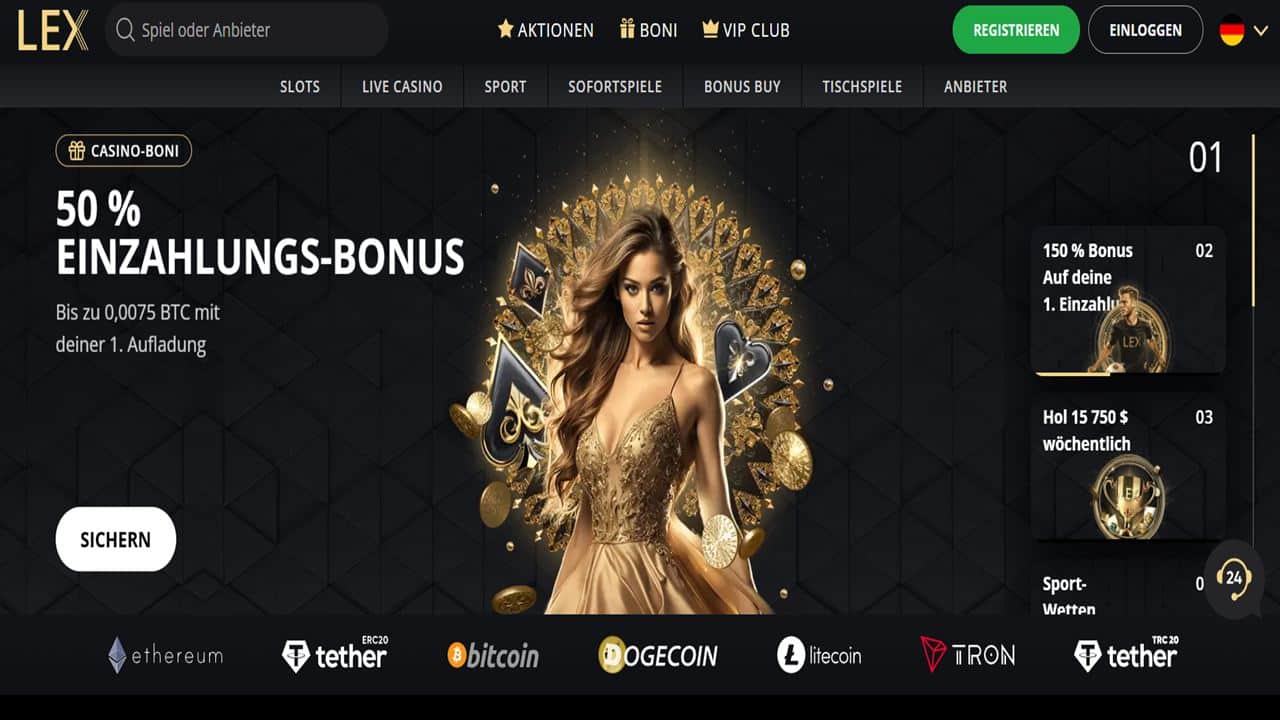Select the Ethereum payment logo
This screenshot has height=720, width=1280.
(x=165, y=656)
